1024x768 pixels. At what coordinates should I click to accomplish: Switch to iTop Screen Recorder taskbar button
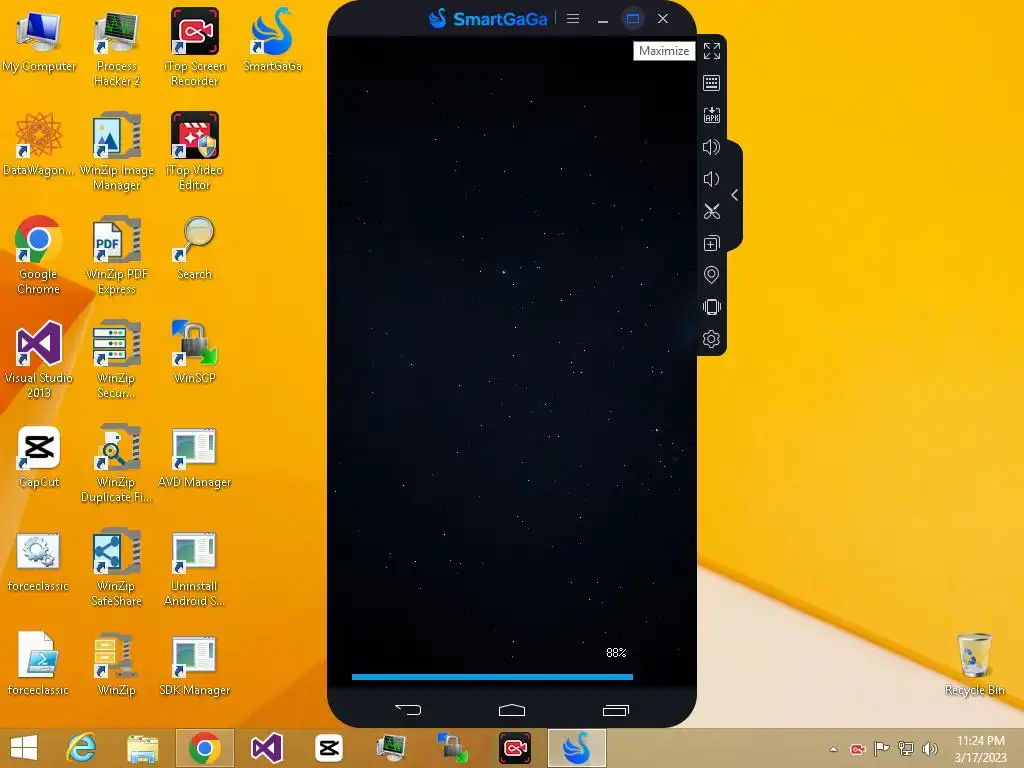tap(515, 748)
